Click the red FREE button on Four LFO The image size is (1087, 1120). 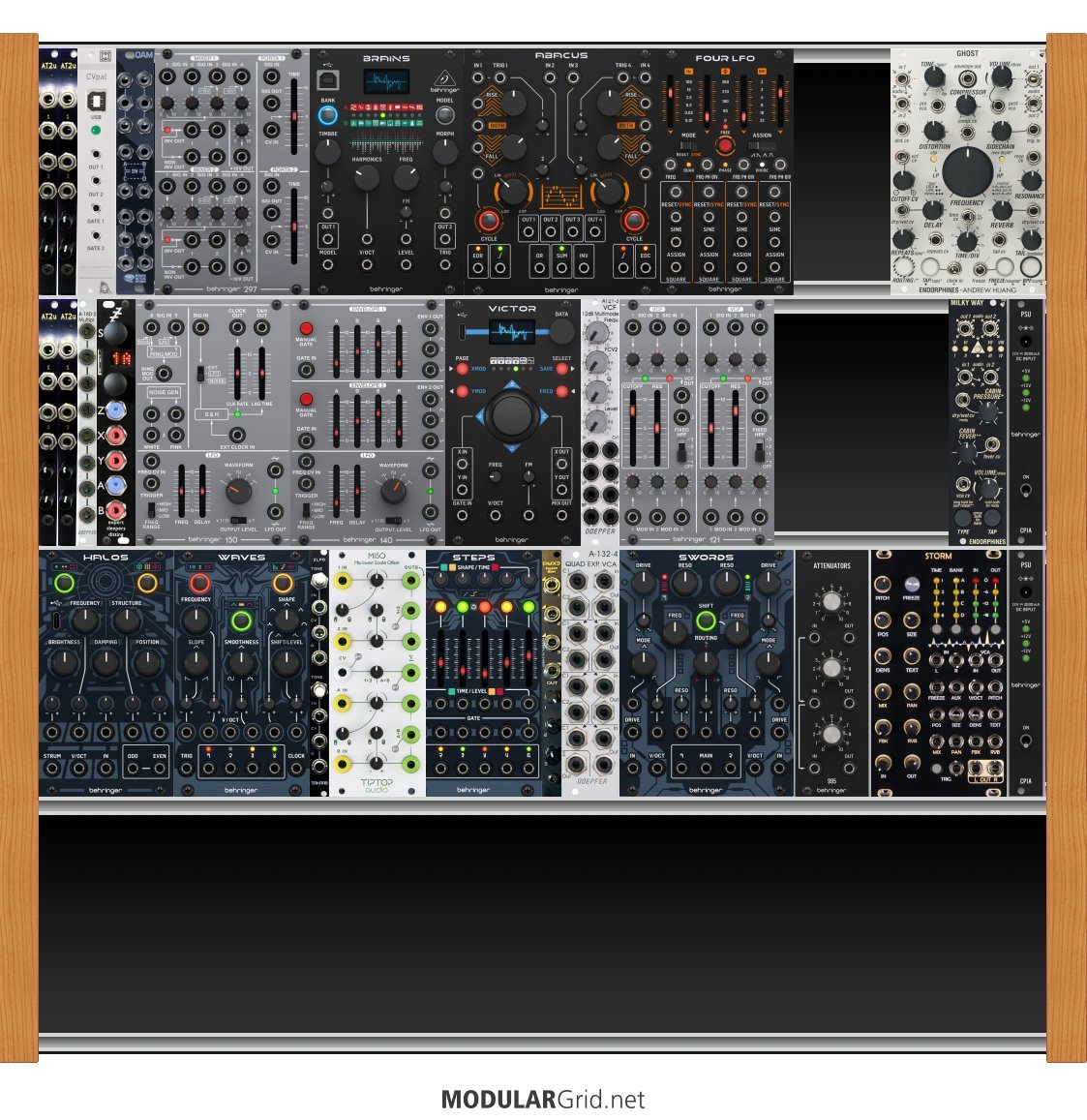(725, 145)
